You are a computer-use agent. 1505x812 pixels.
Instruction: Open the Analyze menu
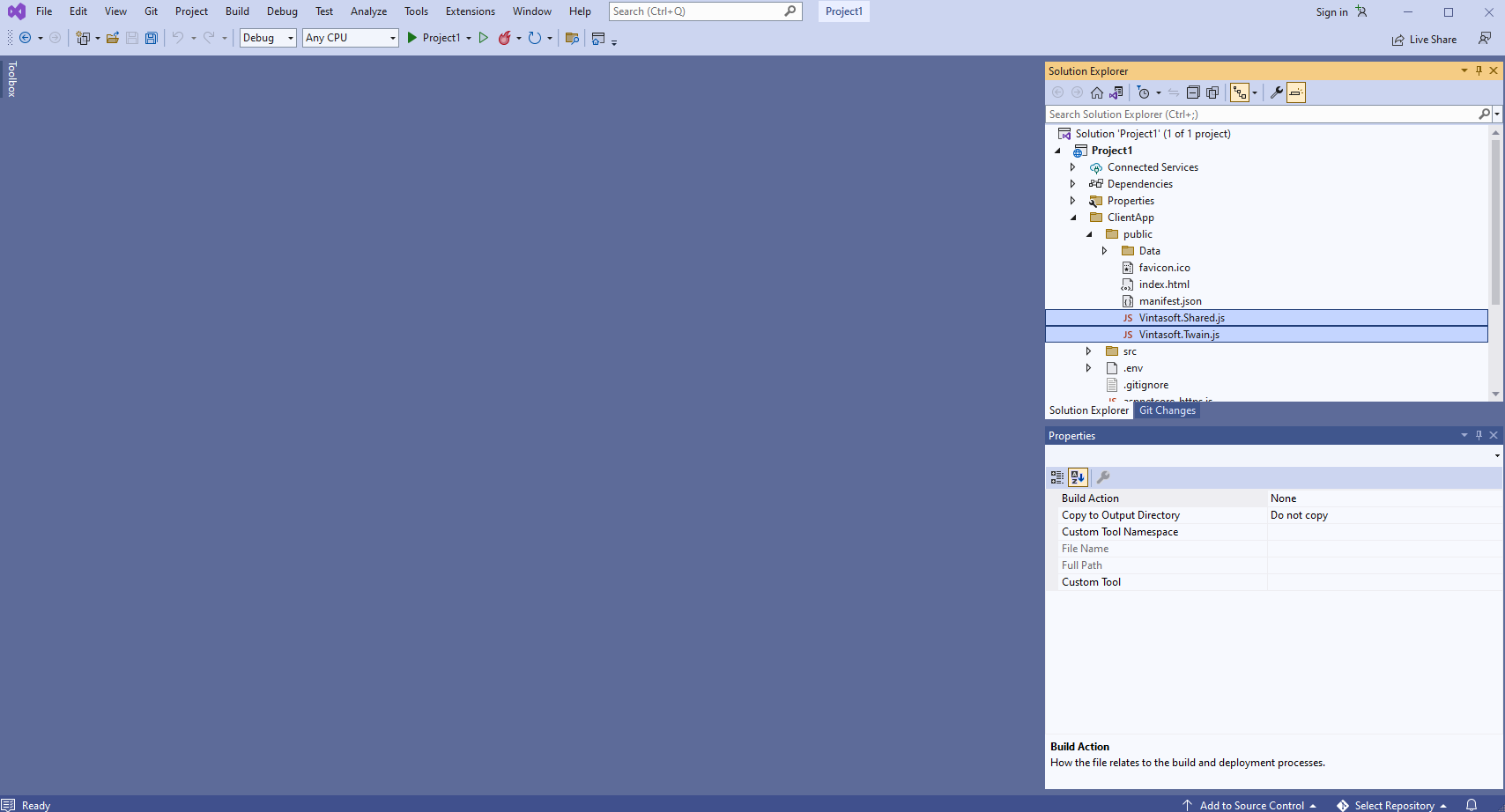(368, 11)
